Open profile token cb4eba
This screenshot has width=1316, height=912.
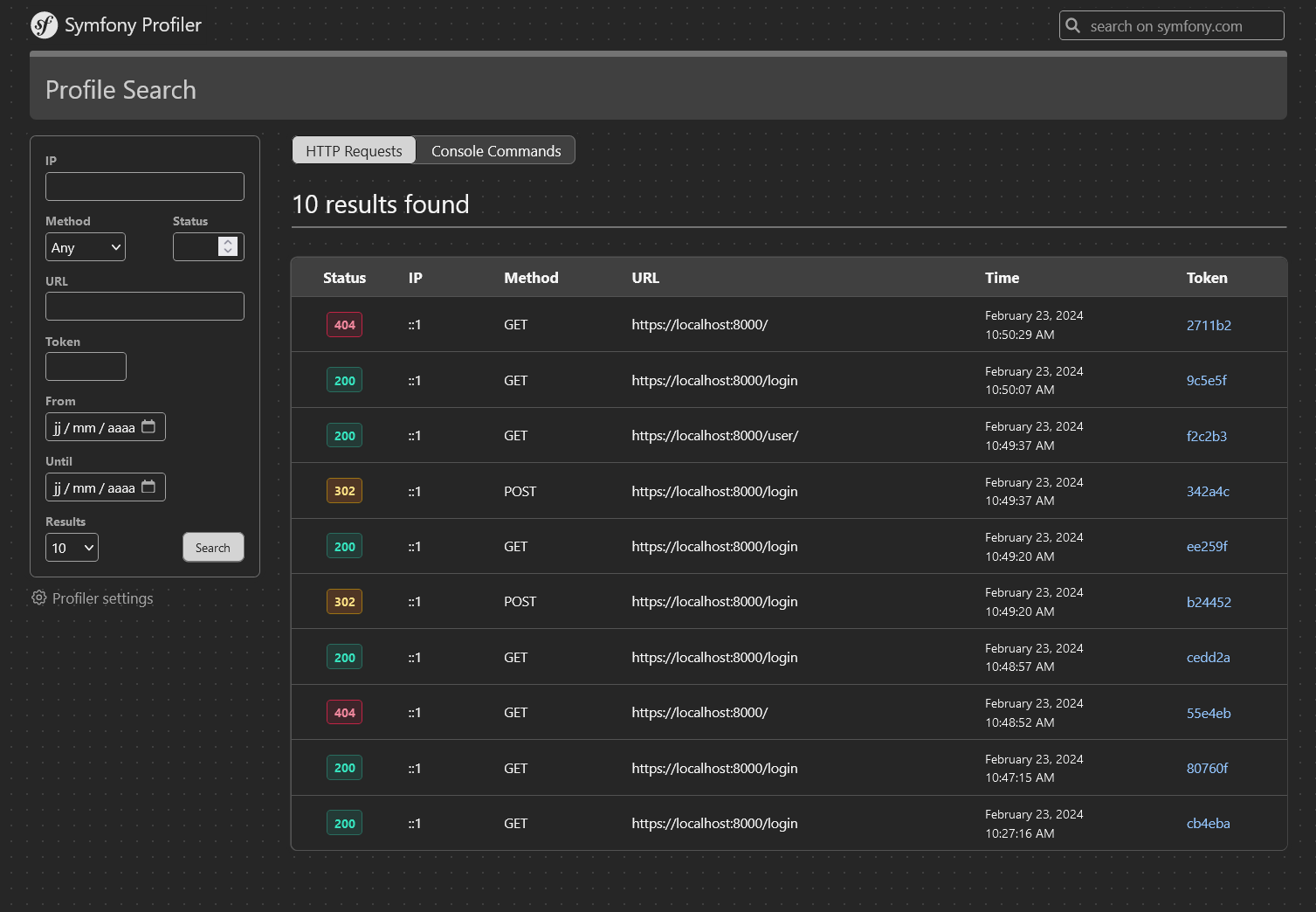point(1208,822)
